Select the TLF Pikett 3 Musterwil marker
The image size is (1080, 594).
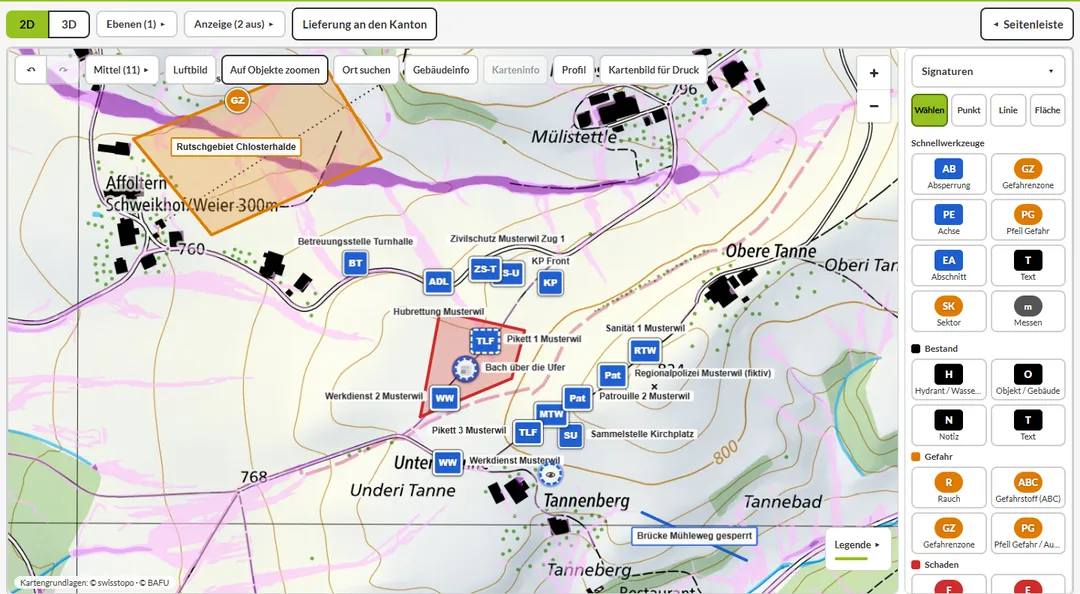(x=528, y=433)
